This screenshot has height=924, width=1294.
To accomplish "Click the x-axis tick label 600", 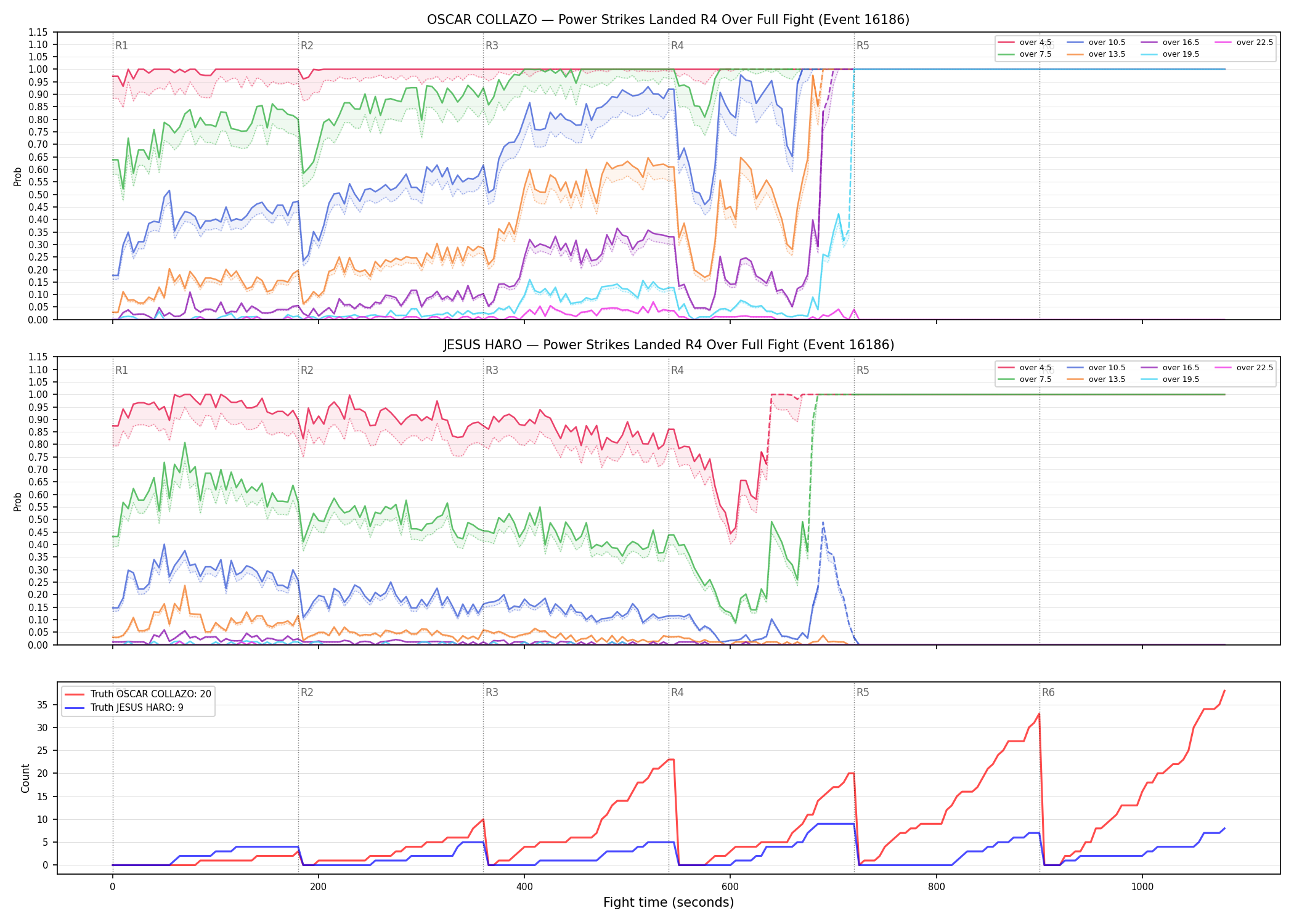I will [730, 887].
